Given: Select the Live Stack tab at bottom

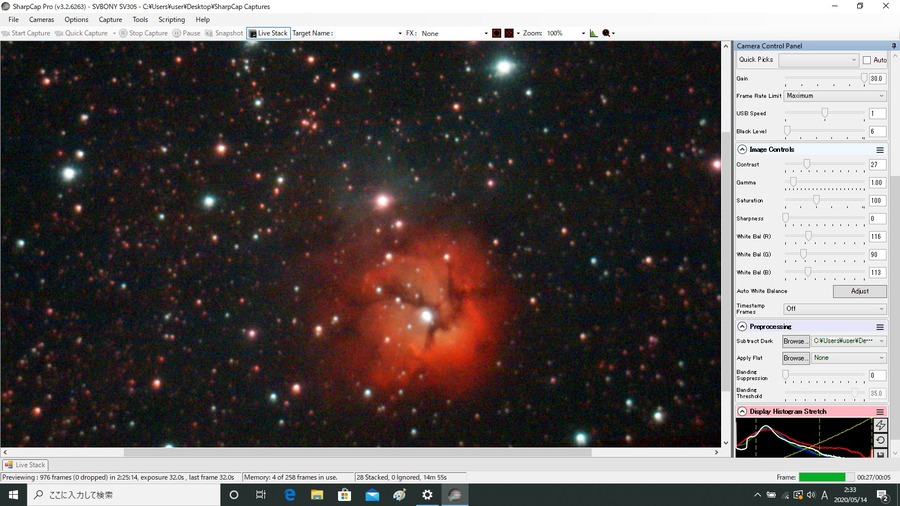Looking at the screenshot, I should tap(25, 465).
